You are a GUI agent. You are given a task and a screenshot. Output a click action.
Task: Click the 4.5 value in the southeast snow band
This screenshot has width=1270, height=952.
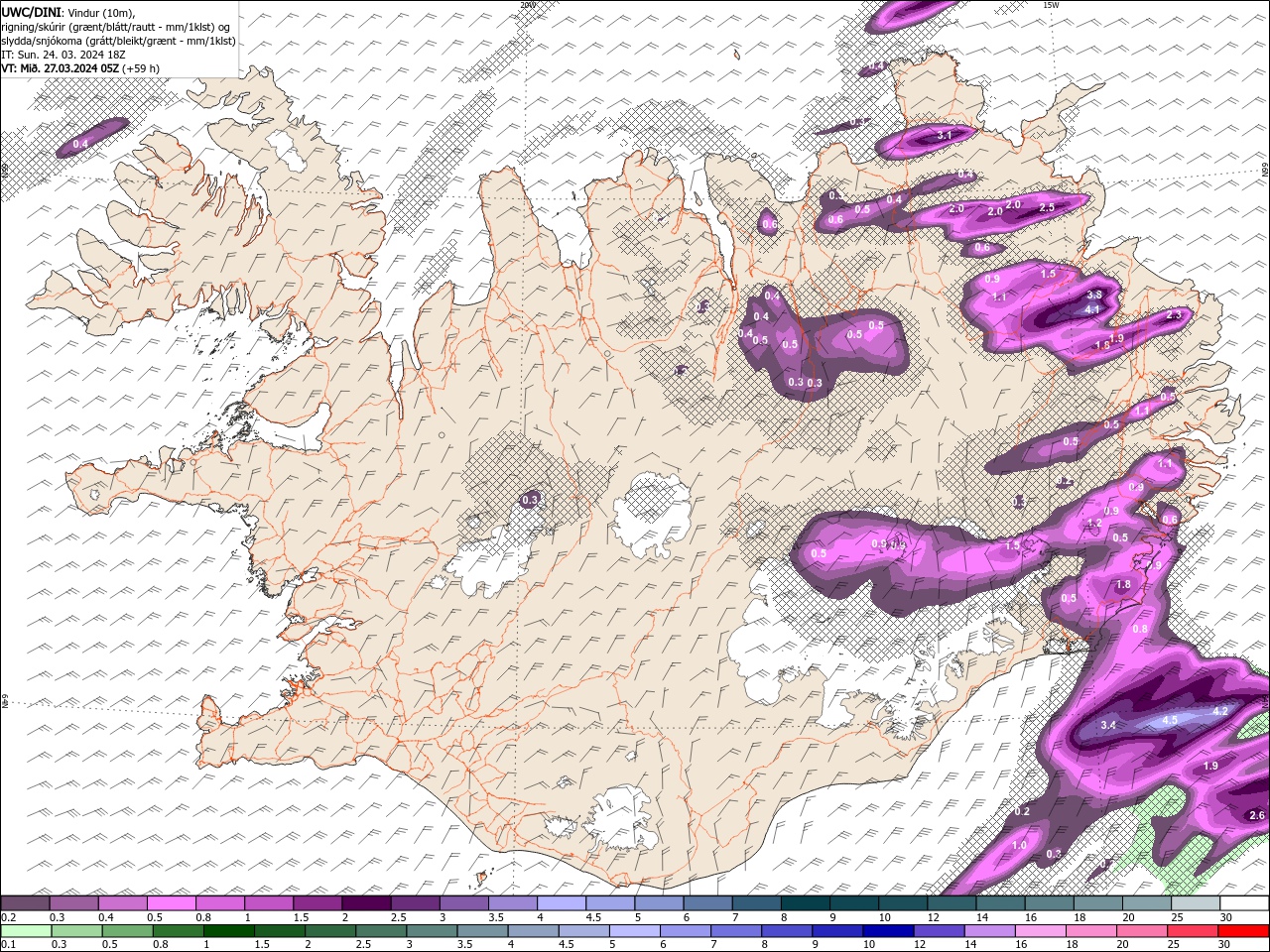[x=1169, y=720]
